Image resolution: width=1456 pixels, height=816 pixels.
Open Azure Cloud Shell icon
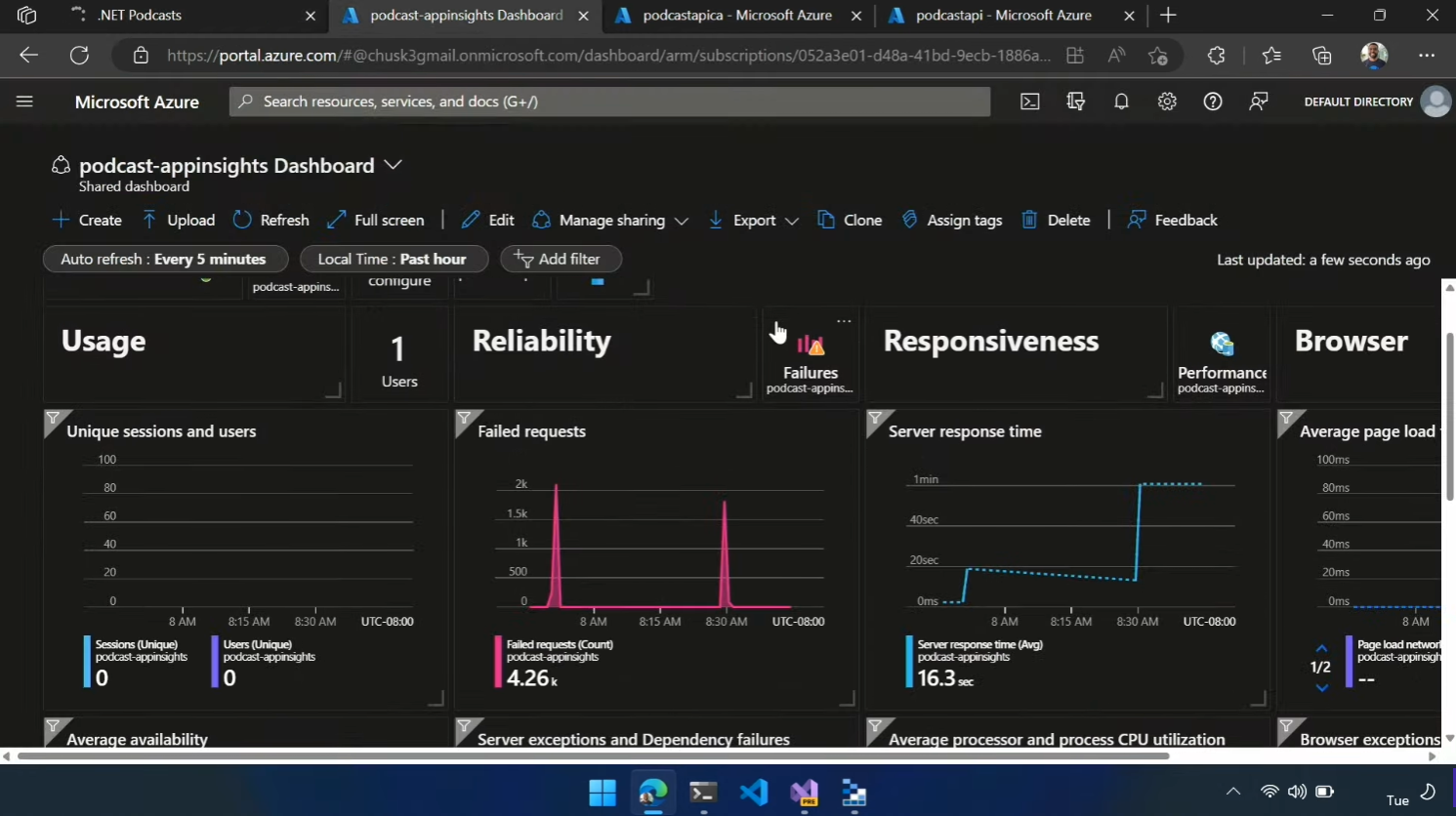(1029, 102)
